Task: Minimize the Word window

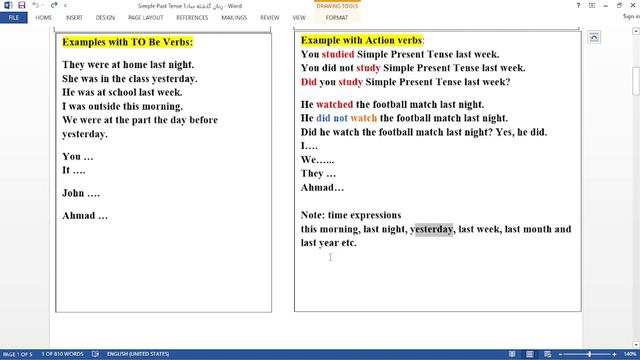Action: tap(606, 5)
